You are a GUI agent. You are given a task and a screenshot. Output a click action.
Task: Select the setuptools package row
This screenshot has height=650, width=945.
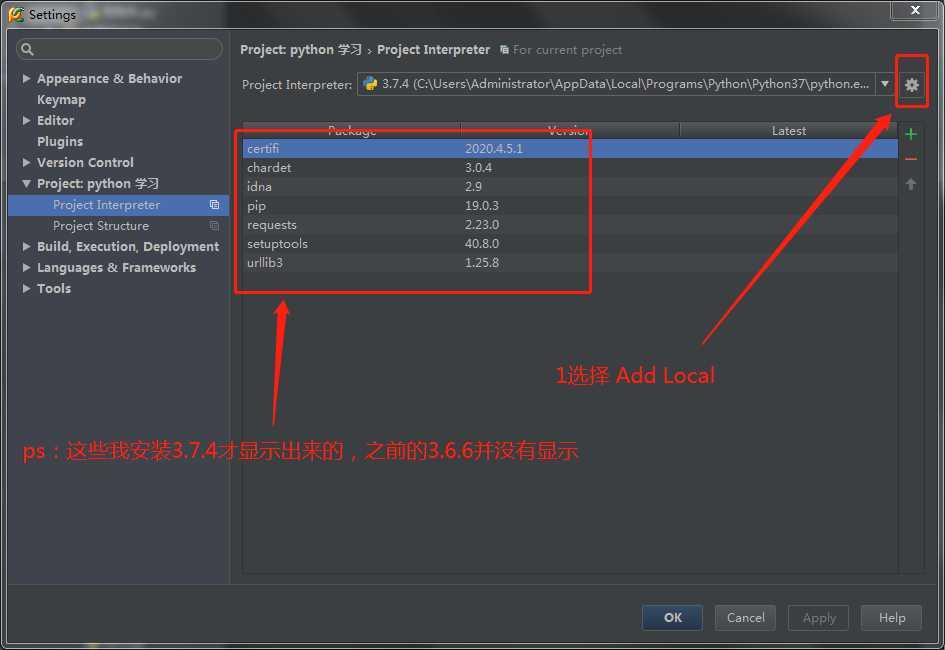(x=570, y=243)
